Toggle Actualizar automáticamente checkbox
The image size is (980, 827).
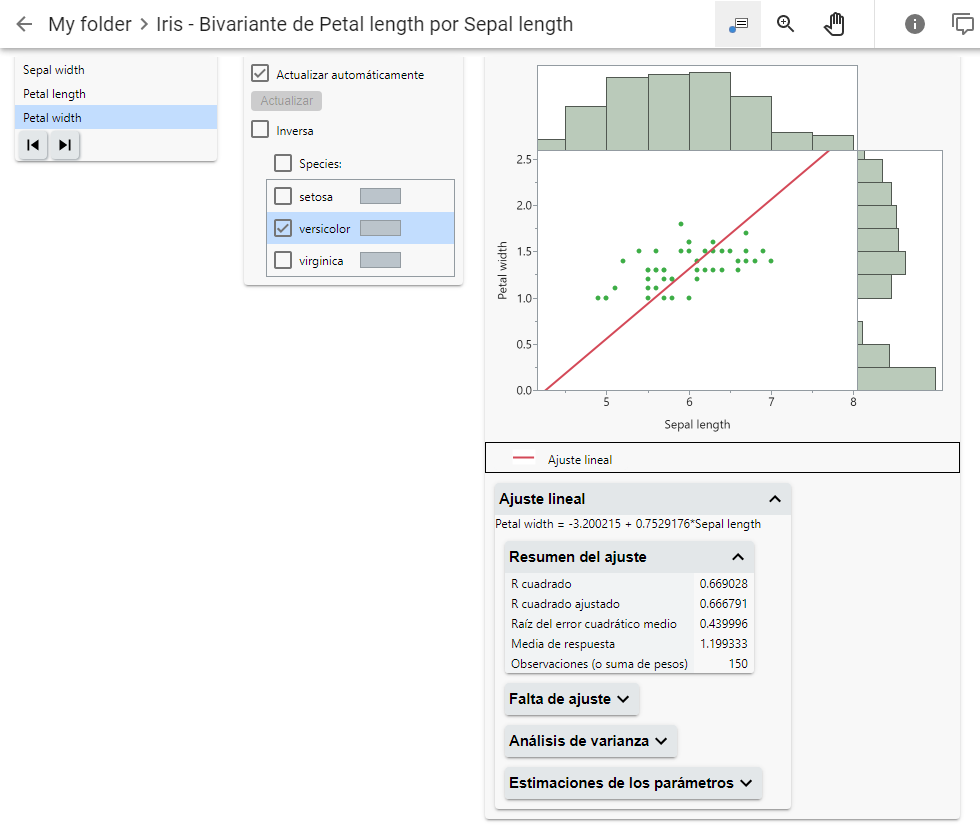260,74
